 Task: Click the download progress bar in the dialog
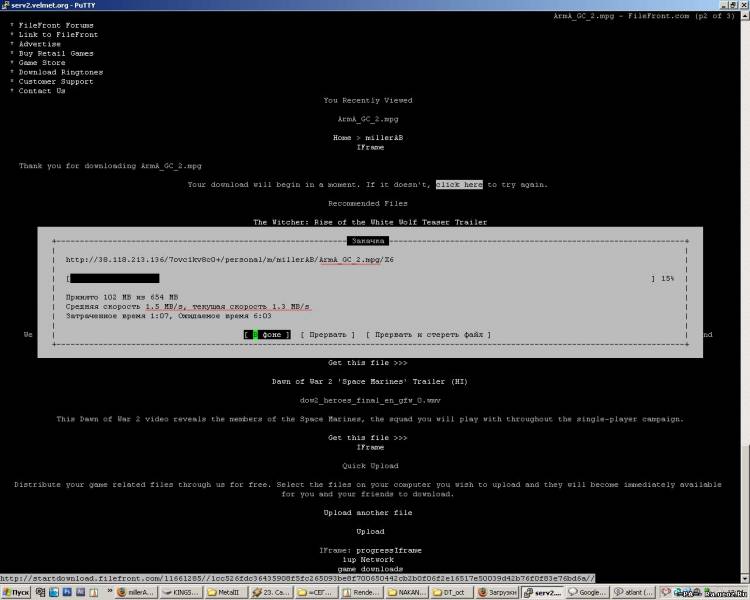tap(361, 278)
